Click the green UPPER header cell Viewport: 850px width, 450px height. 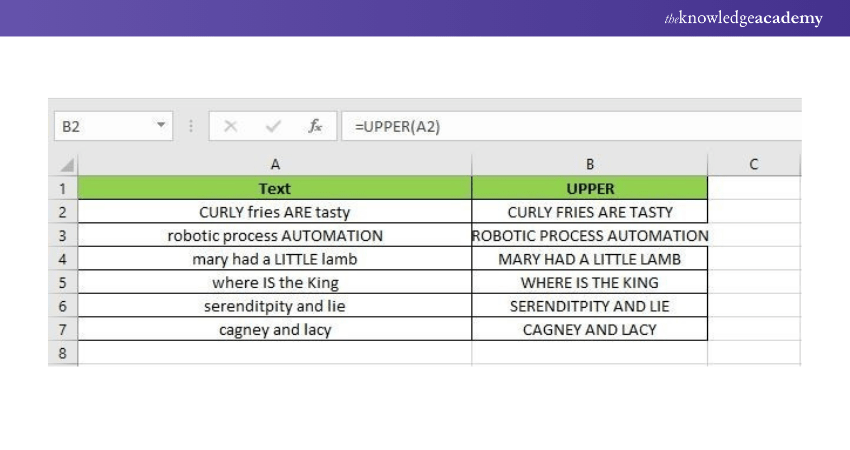point(590,188)
